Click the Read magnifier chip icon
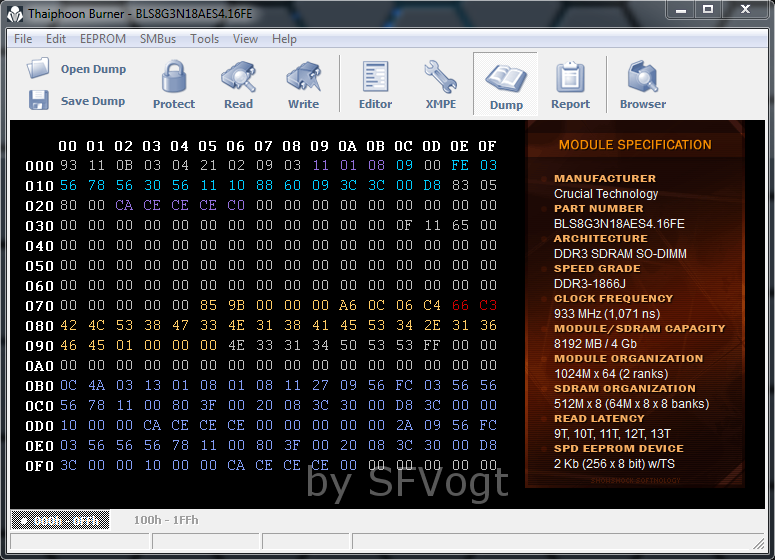 click(239, 77)
